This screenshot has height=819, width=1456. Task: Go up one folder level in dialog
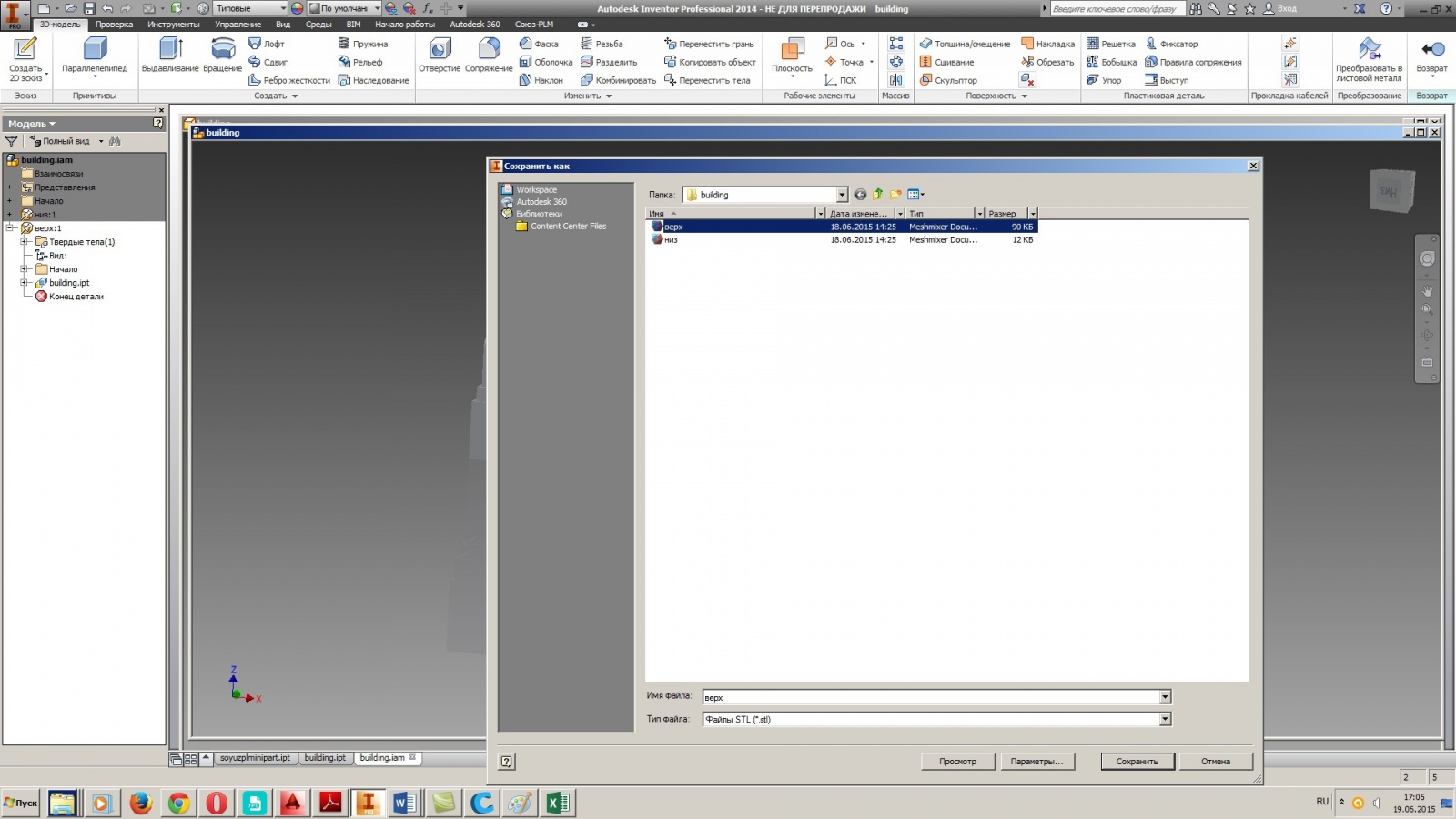(878, 194)
